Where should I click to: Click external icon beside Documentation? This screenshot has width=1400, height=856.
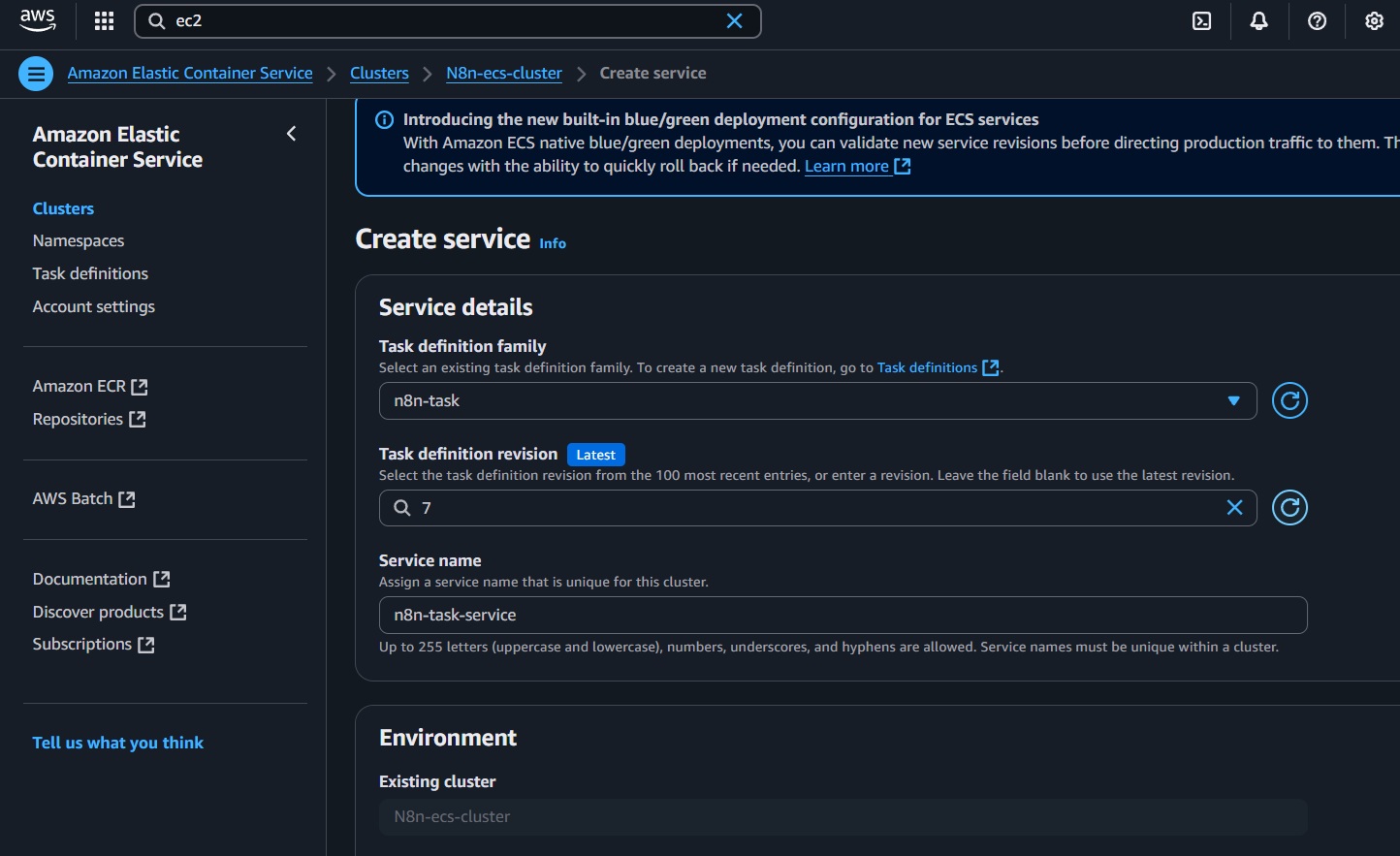[162, 579]
